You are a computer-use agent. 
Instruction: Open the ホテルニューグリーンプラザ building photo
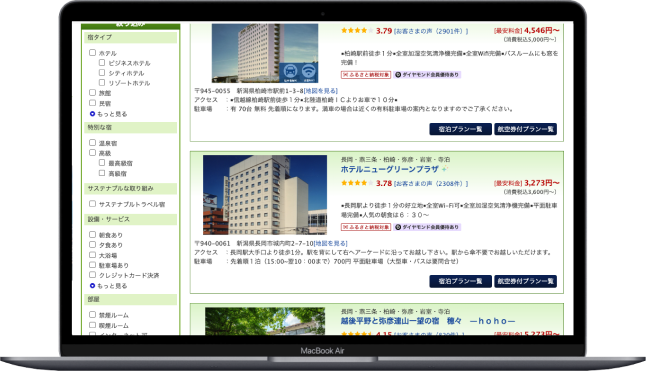(x=265, y=195)
